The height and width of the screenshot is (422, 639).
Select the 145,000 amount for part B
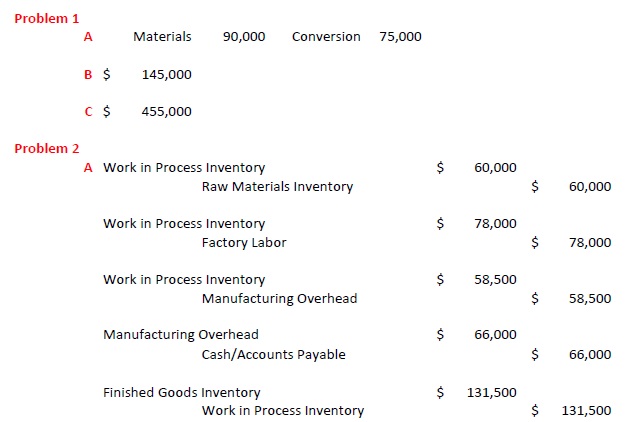coord(167,74)
